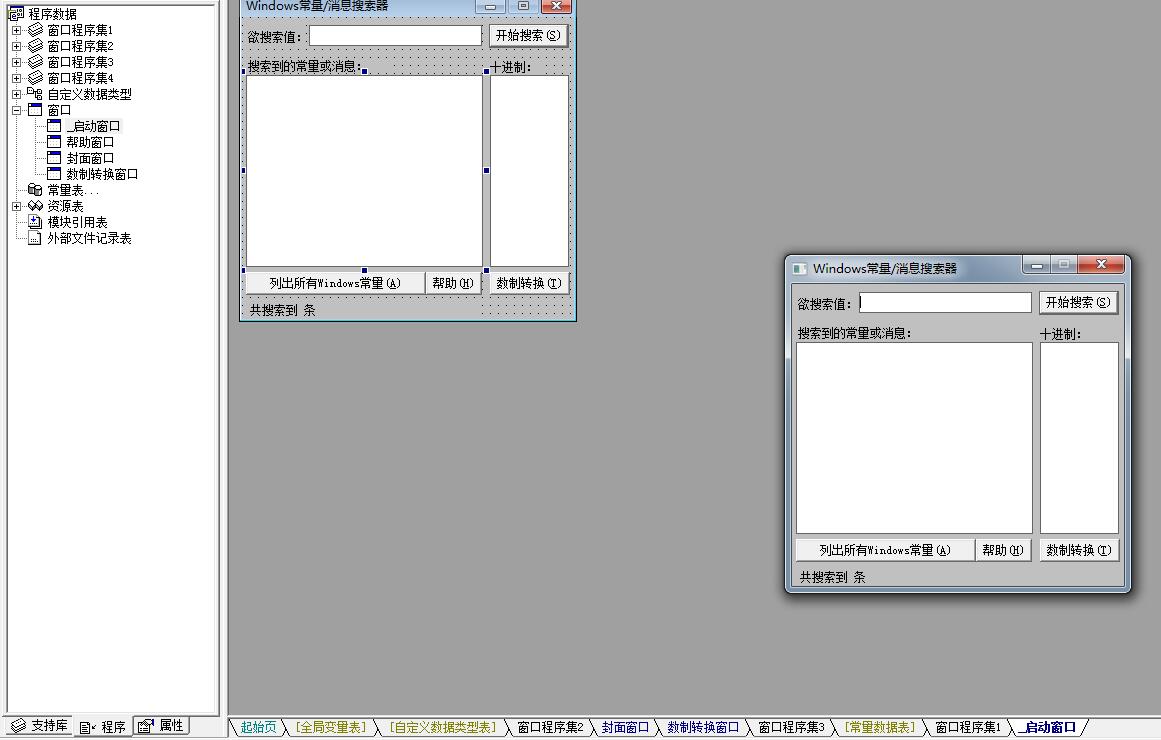Select the 模块引用表 icon
The width and height of the screenshot is (1161, 740).
(x=36, y=222)
